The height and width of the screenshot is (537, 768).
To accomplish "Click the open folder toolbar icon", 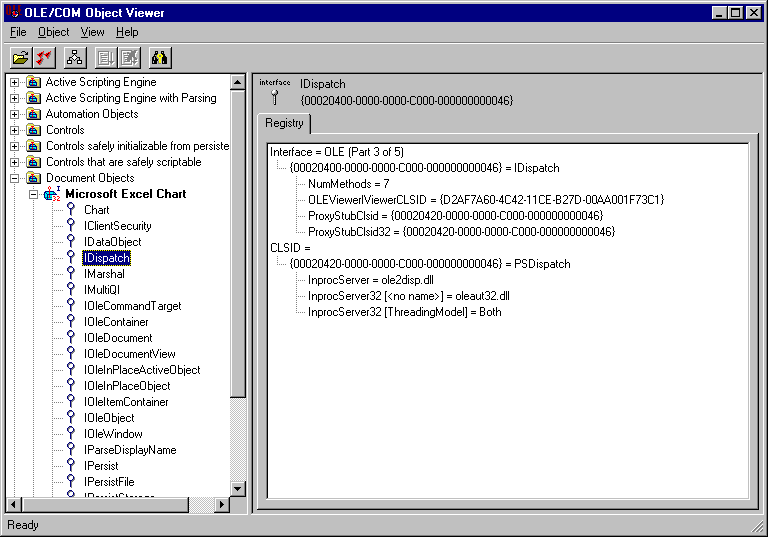I will point(20,57).
